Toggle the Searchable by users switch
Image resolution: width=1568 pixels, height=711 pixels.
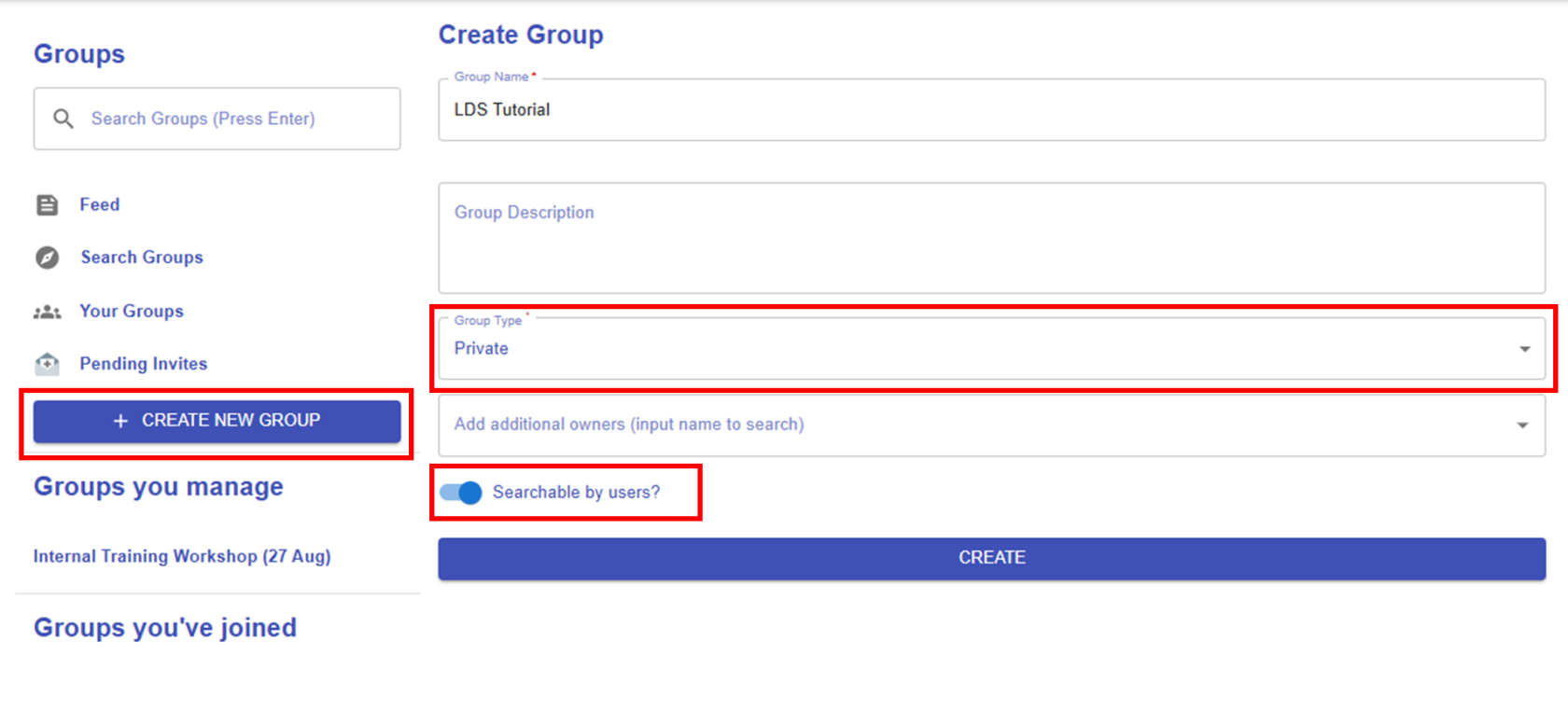[461, 493]
